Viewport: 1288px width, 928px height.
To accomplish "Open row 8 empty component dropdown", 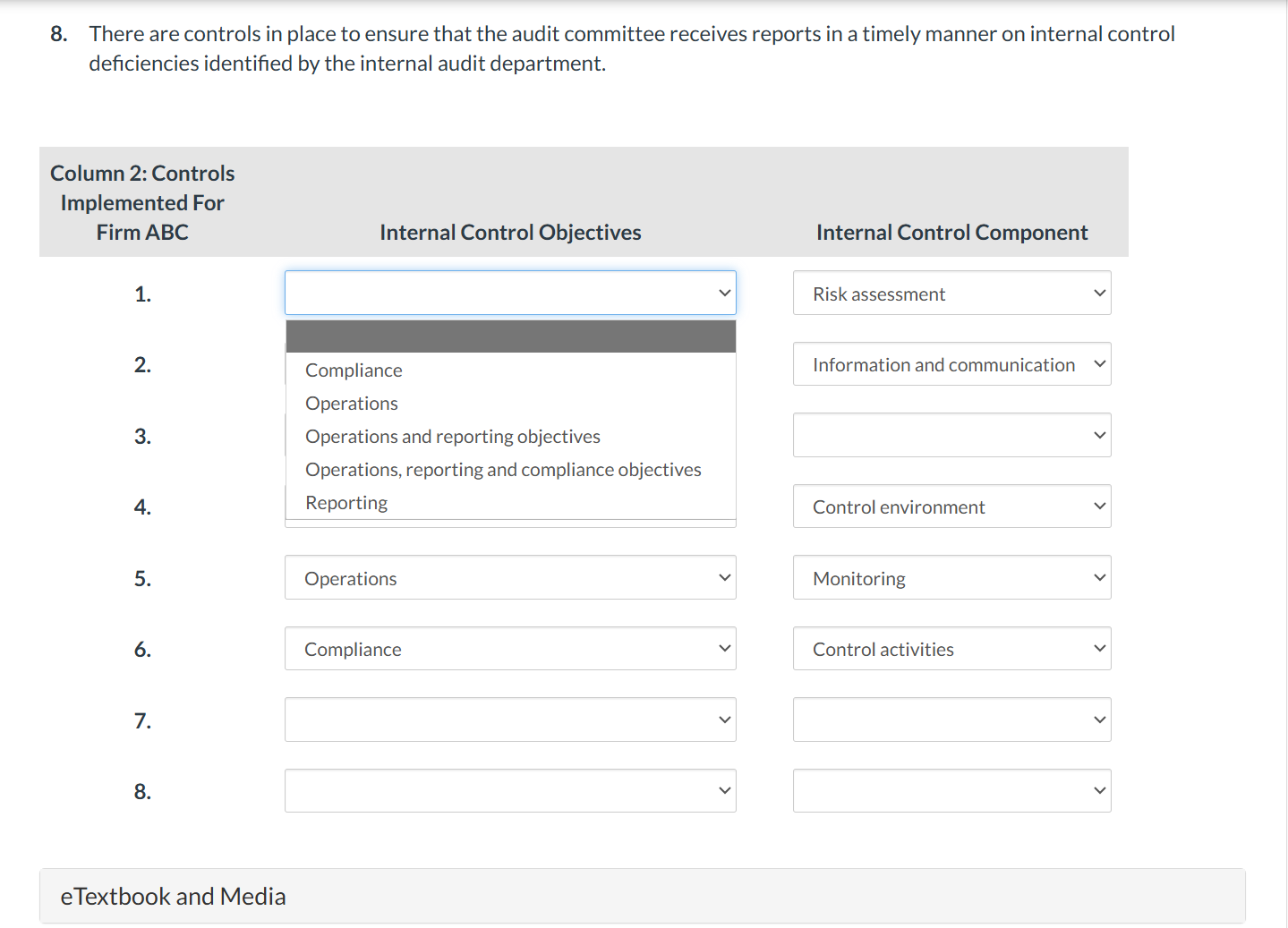I will (951, 790).
